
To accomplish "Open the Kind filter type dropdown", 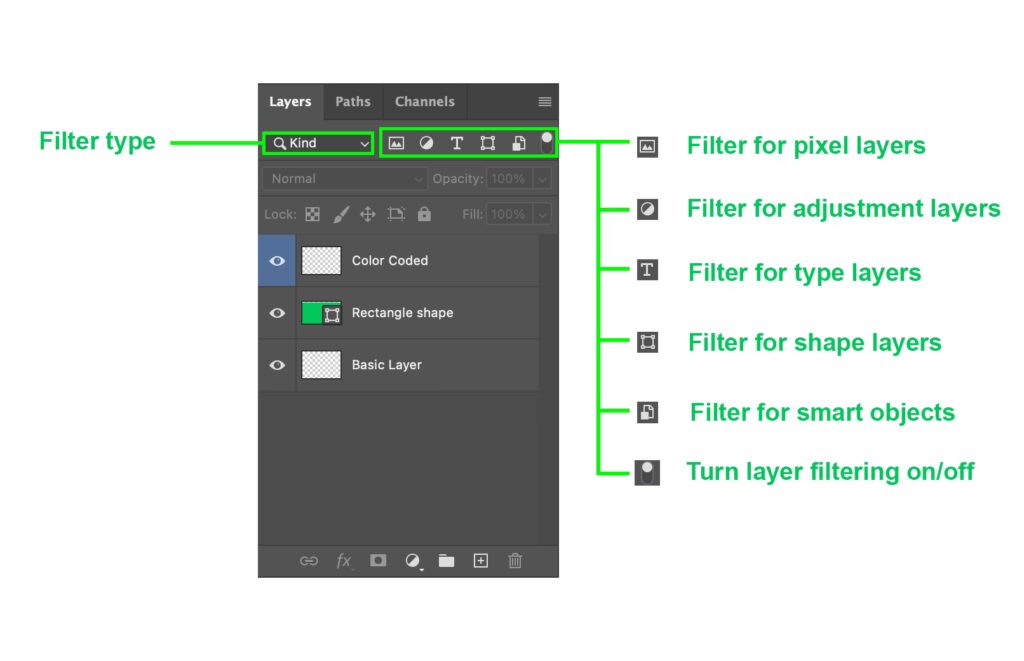I will (x=319, y=143).
